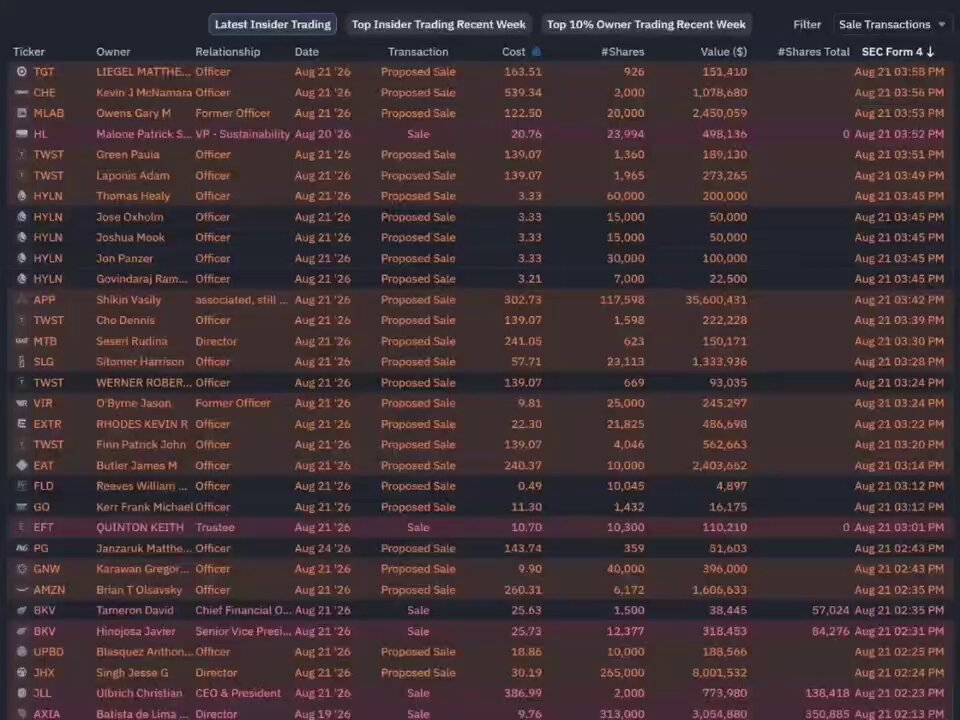Open the TGT ticker link
Screen dimensions: 960x720
(44, 72)
